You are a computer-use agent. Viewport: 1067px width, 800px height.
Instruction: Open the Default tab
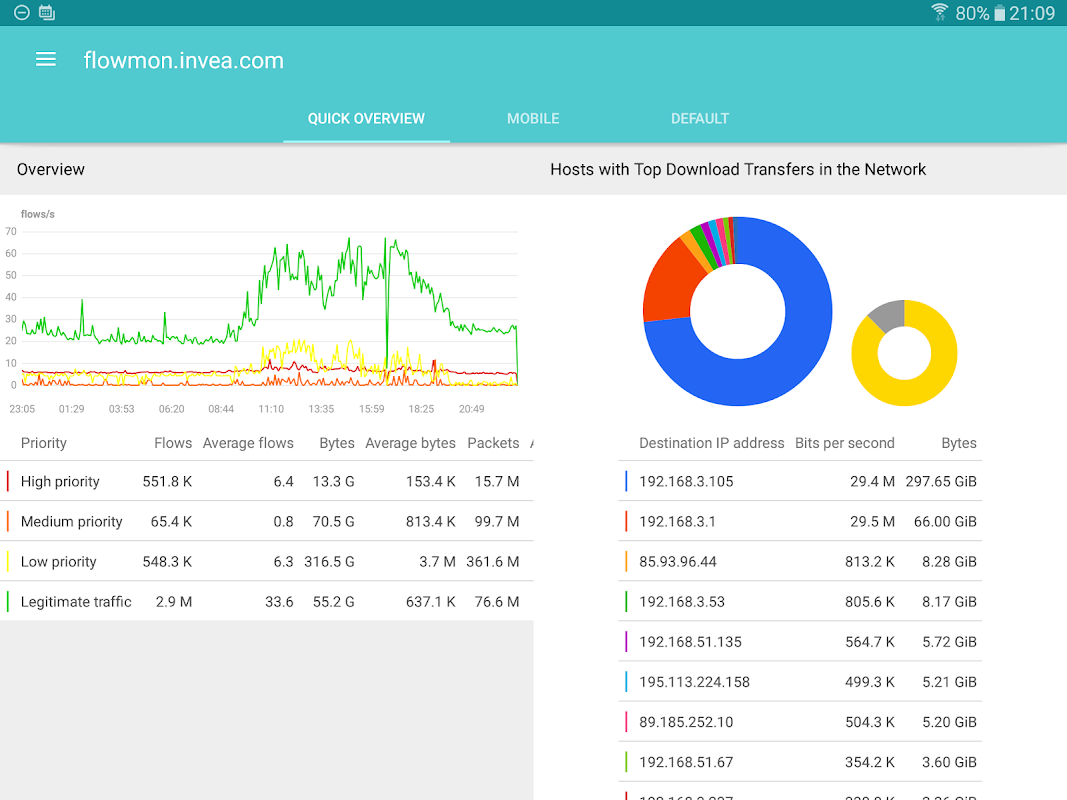point(700,118)
